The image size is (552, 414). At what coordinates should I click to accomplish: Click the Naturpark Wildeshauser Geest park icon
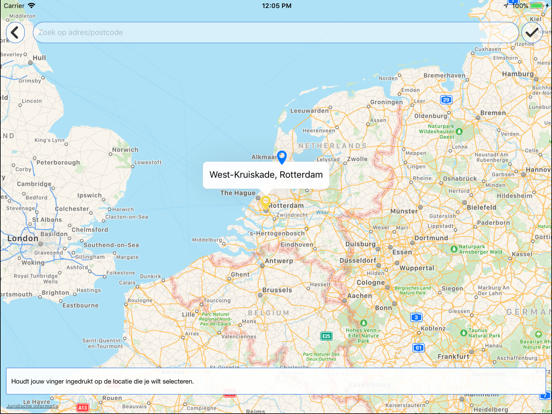point(459,131)
